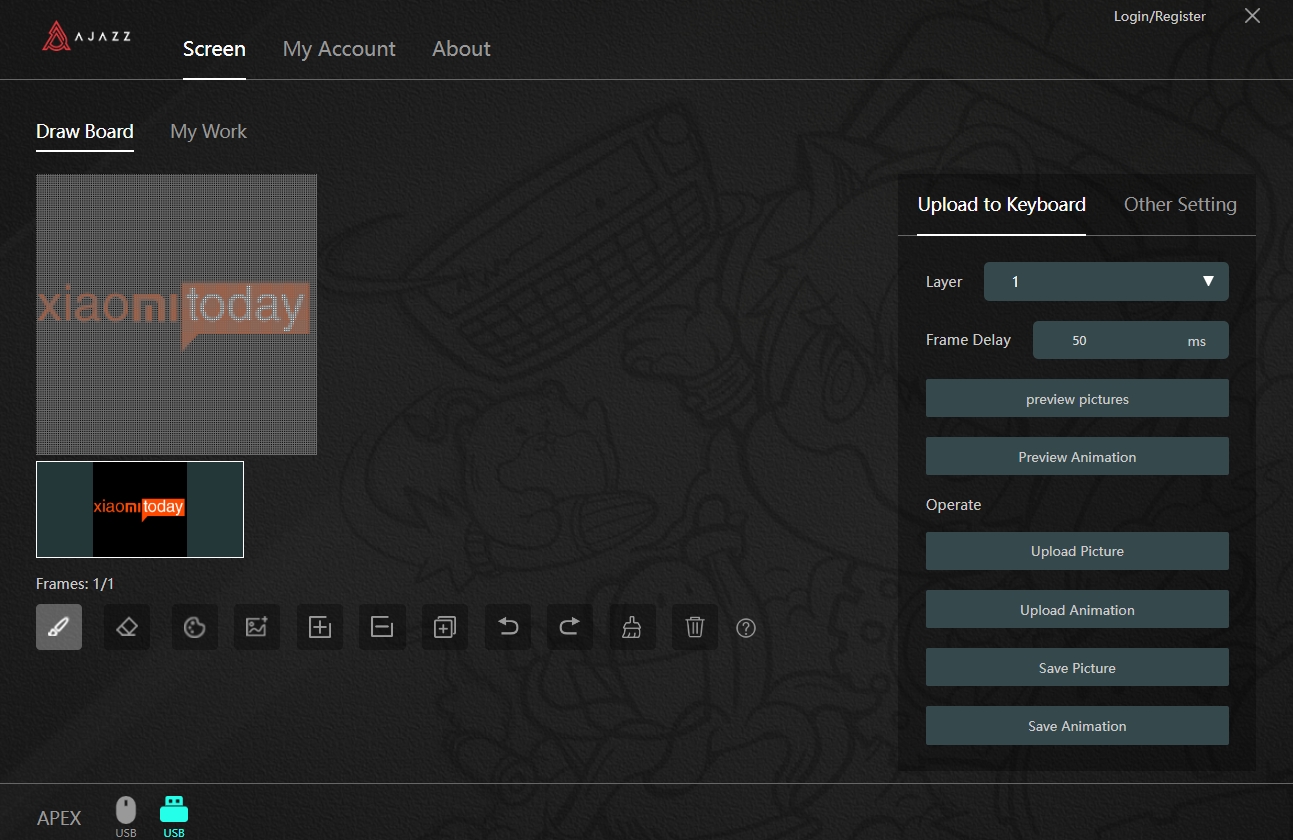The width and height of the screenshot is (1293, 840).
Task: Click the Preview Animation button
Action: coord(1077,456)
